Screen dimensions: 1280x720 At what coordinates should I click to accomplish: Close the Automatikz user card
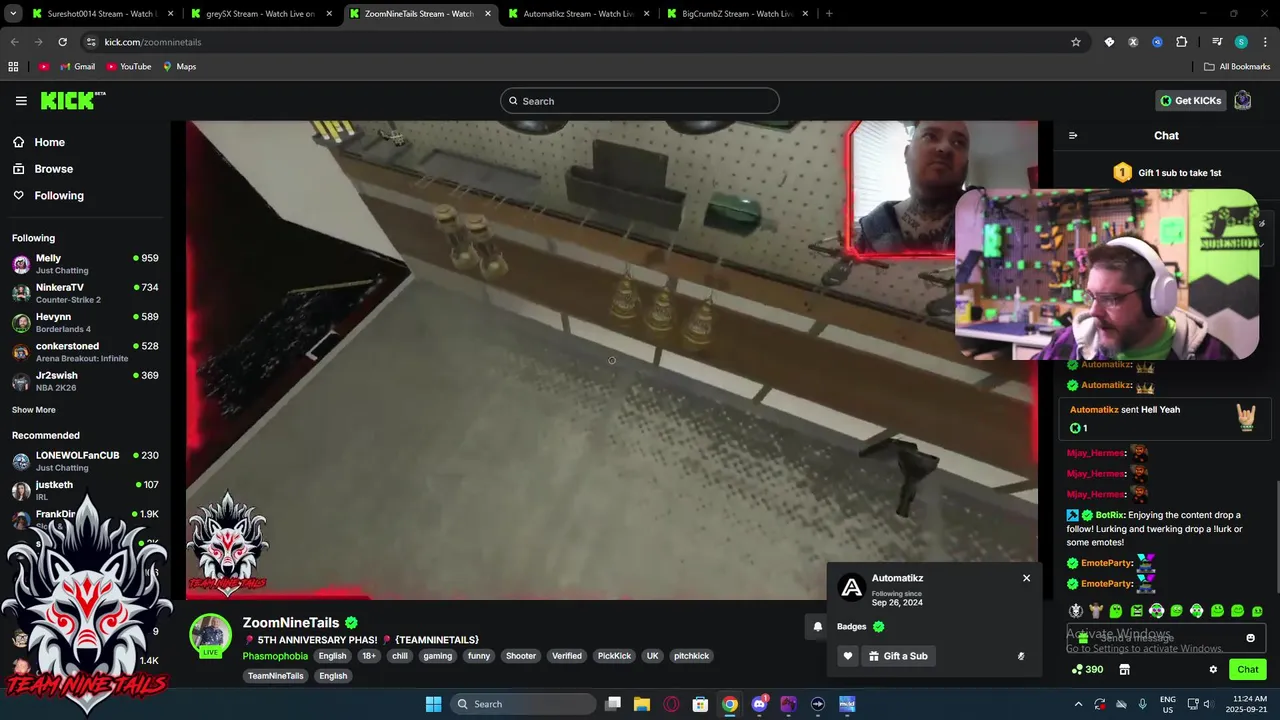pos(1026,578)
